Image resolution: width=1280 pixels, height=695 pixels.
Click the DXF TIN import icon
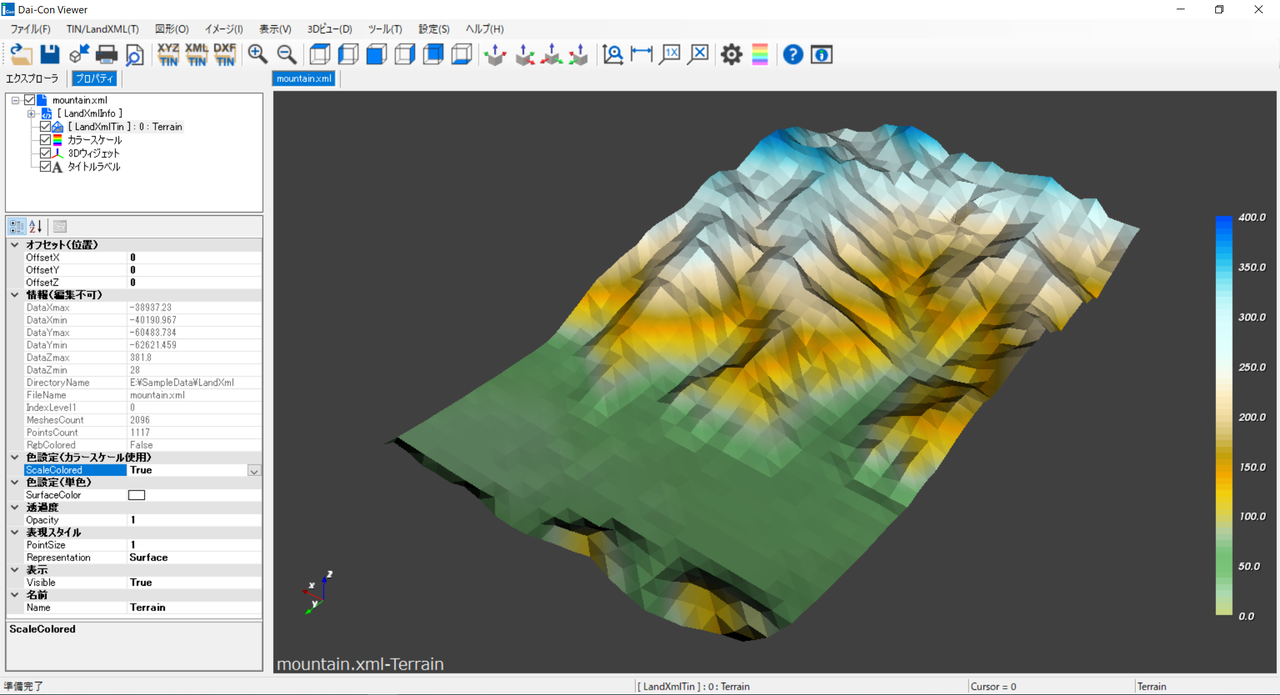(224, 54)
